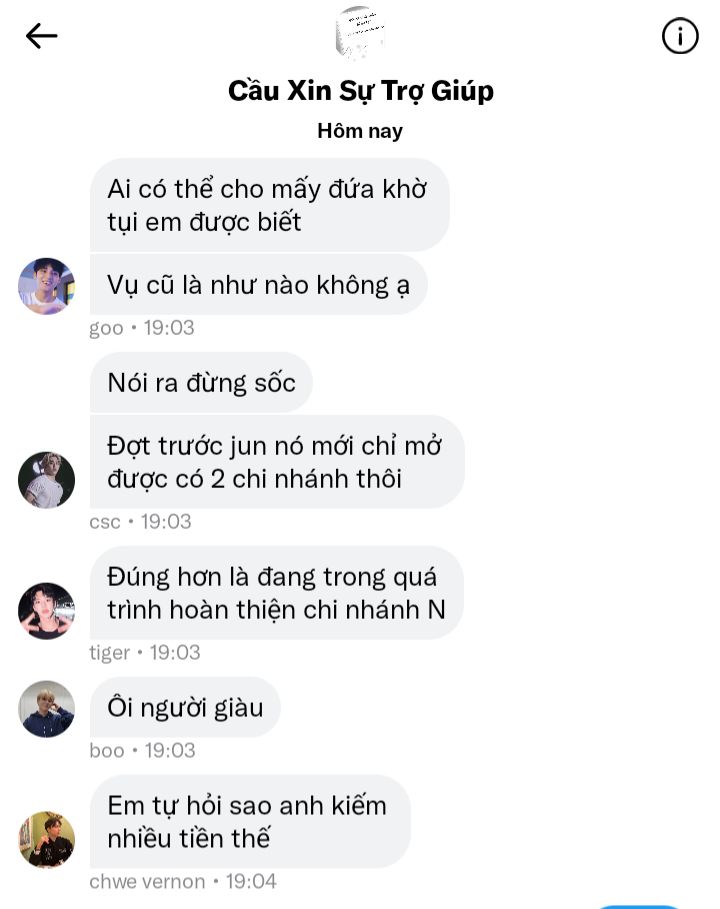Tap the back arrow icon

click(x=42, y=36)
